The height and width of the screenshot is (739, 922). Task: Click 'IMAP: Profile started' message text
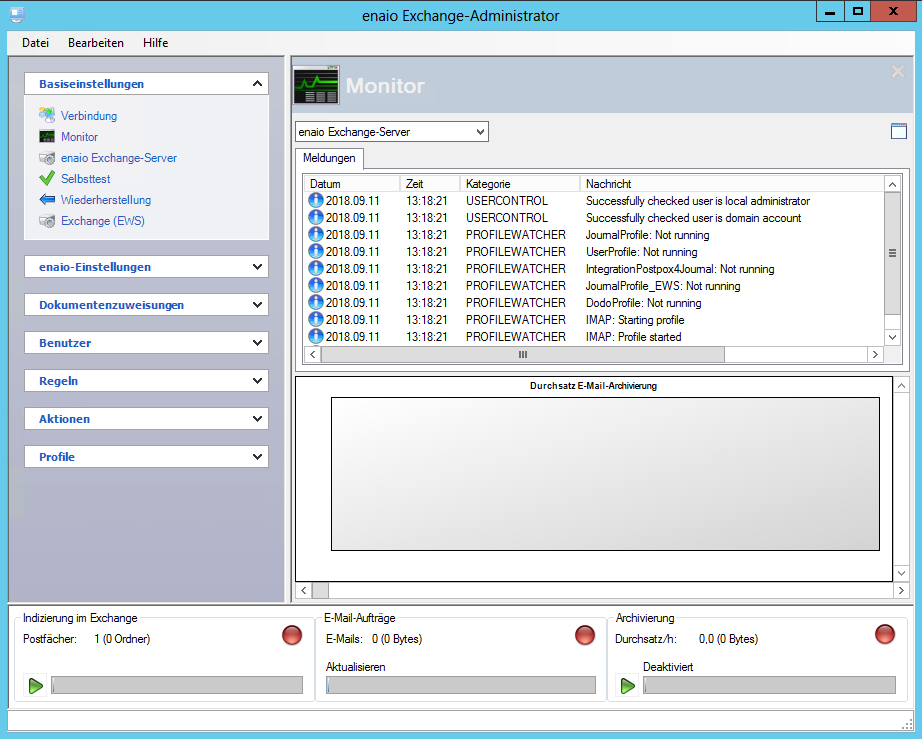coord(633,337)
